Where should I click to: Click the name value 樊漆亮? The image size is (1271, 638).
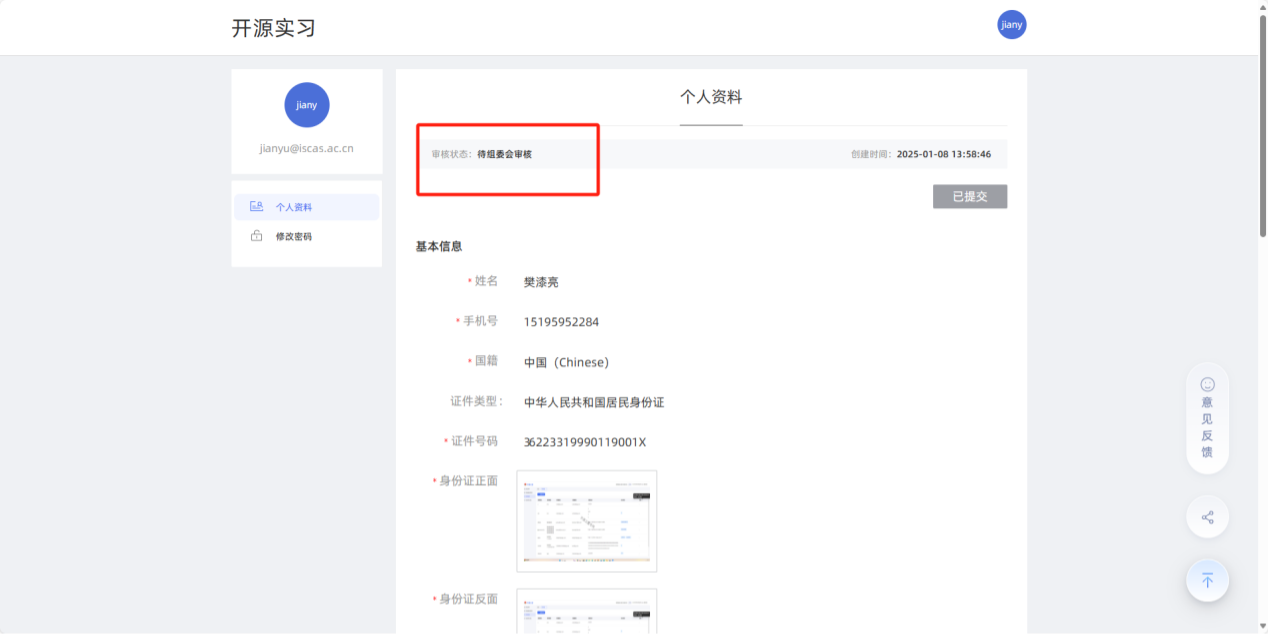pos(541,282)
